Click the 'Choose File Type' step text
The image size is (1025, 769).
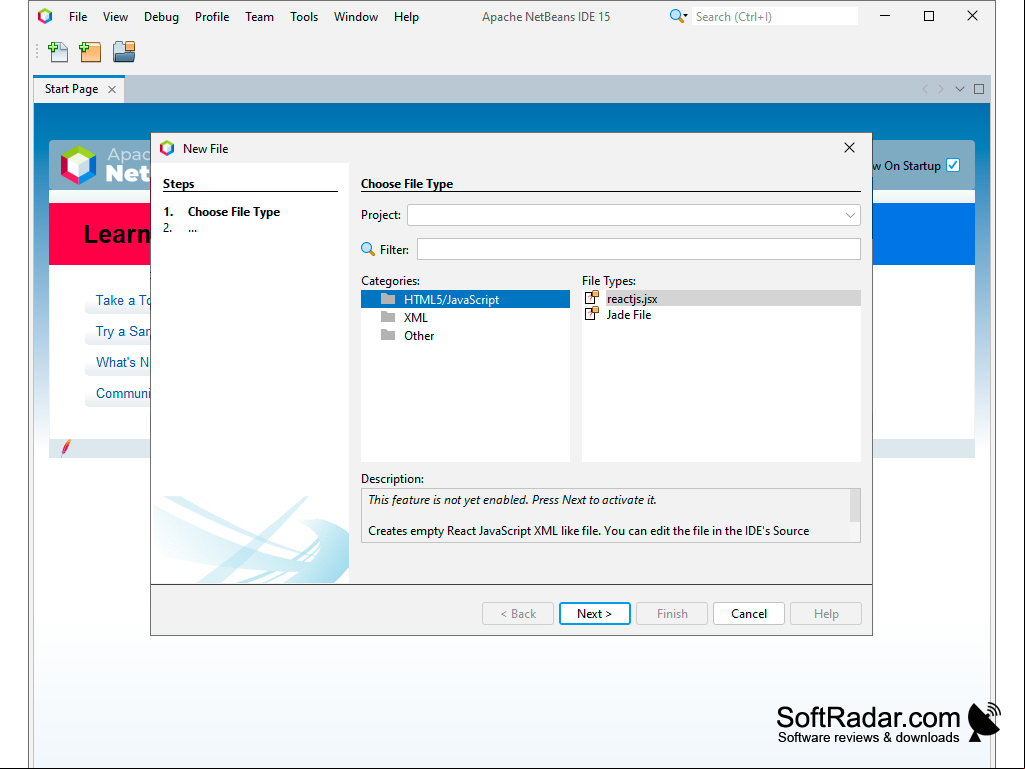click(x=233, y=212)
